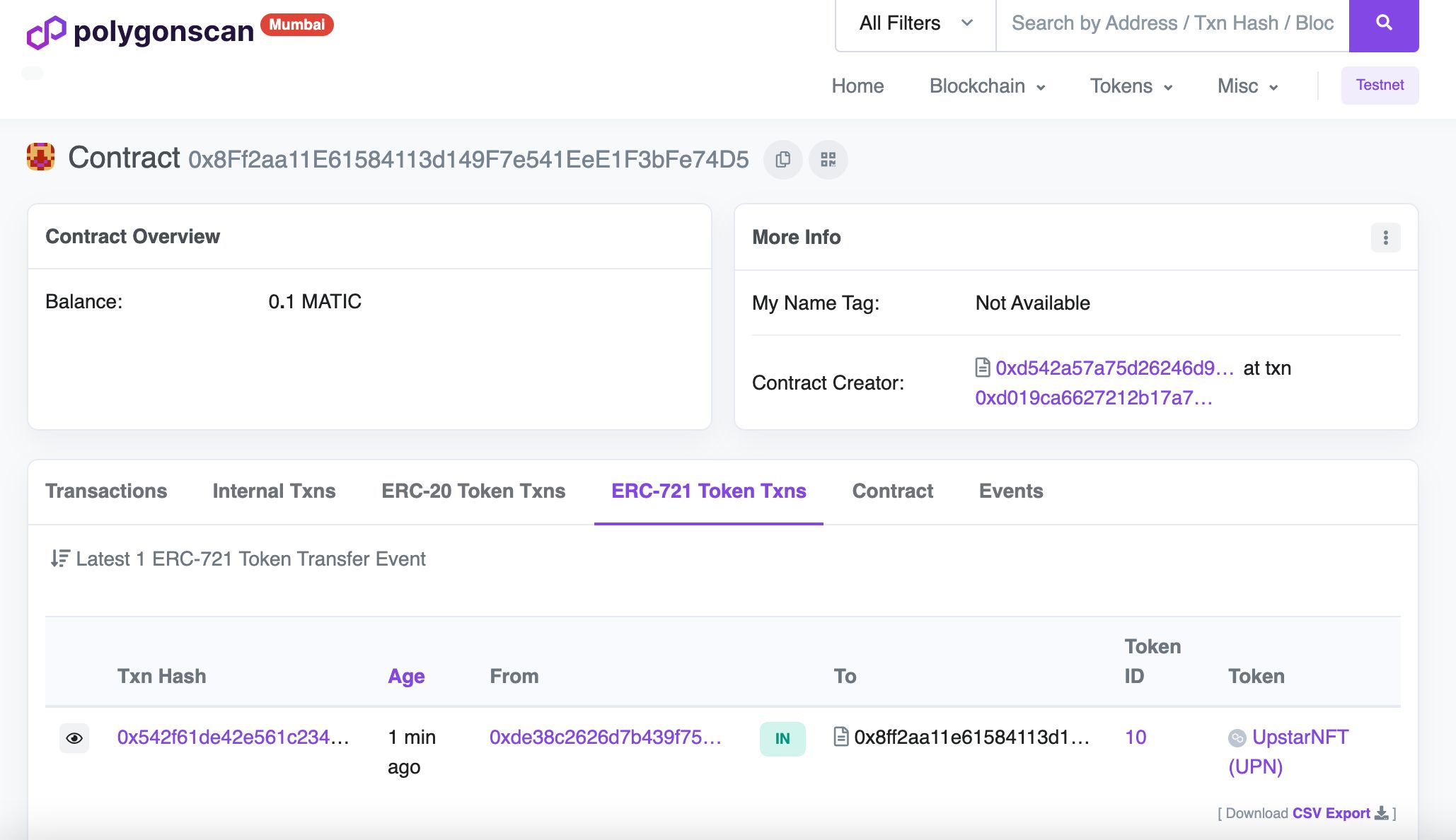Expand the Blockchain menu
This screenshot has height=840, width=1456.
tap(987, 86)
